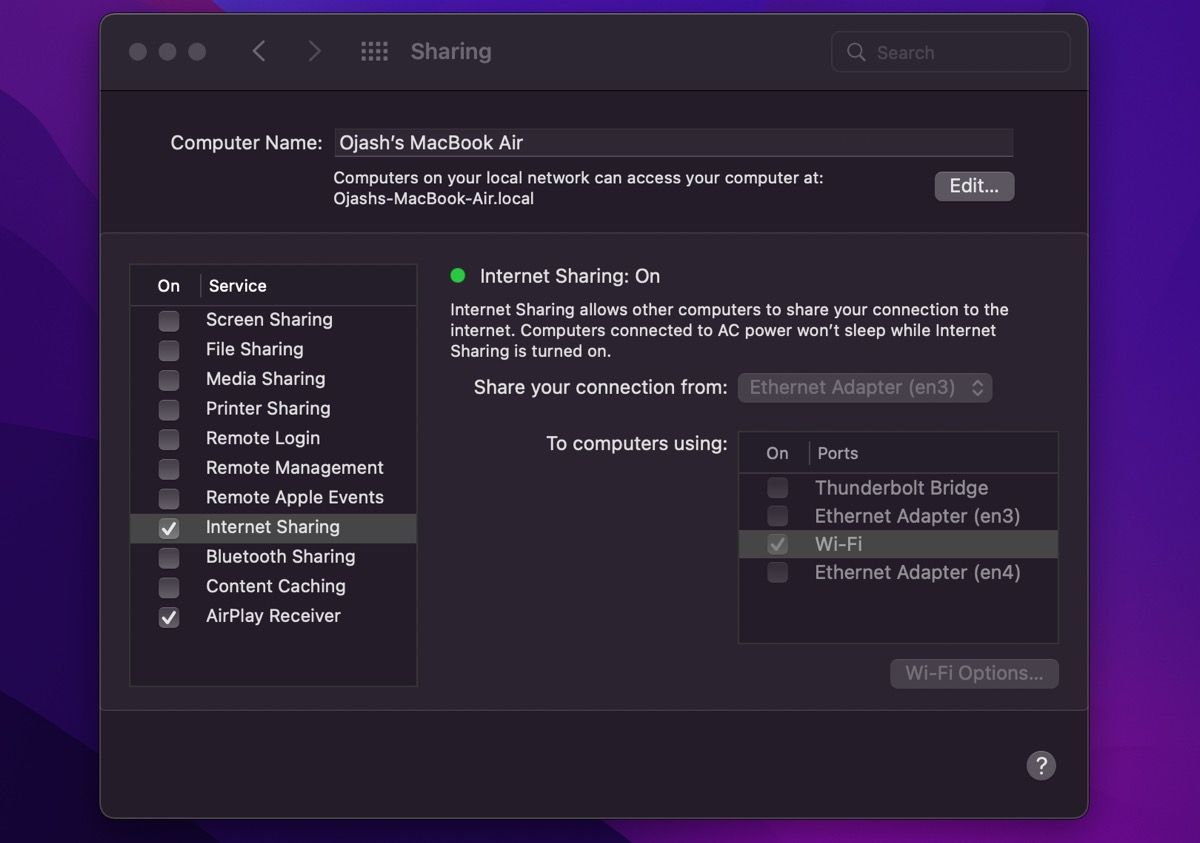This screenshot has width=1200, height=843.
Task: Click in the Search field
Action: coord(950,52)
